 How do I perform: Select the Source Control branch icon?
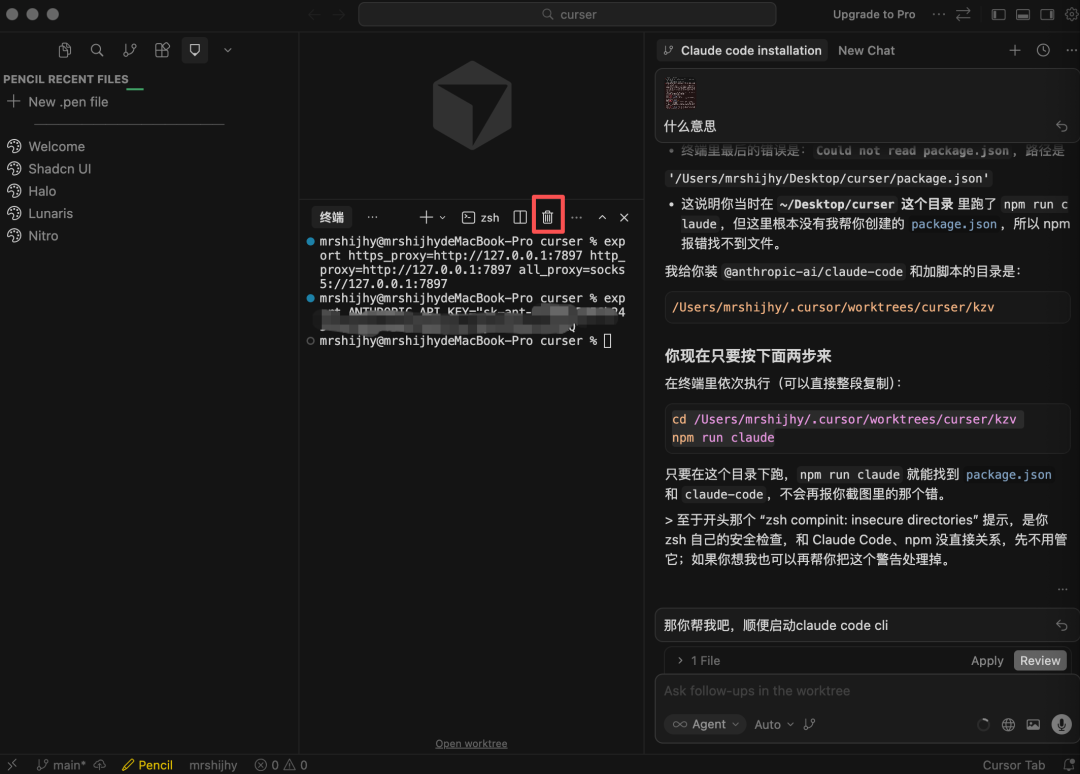[129, 49]
